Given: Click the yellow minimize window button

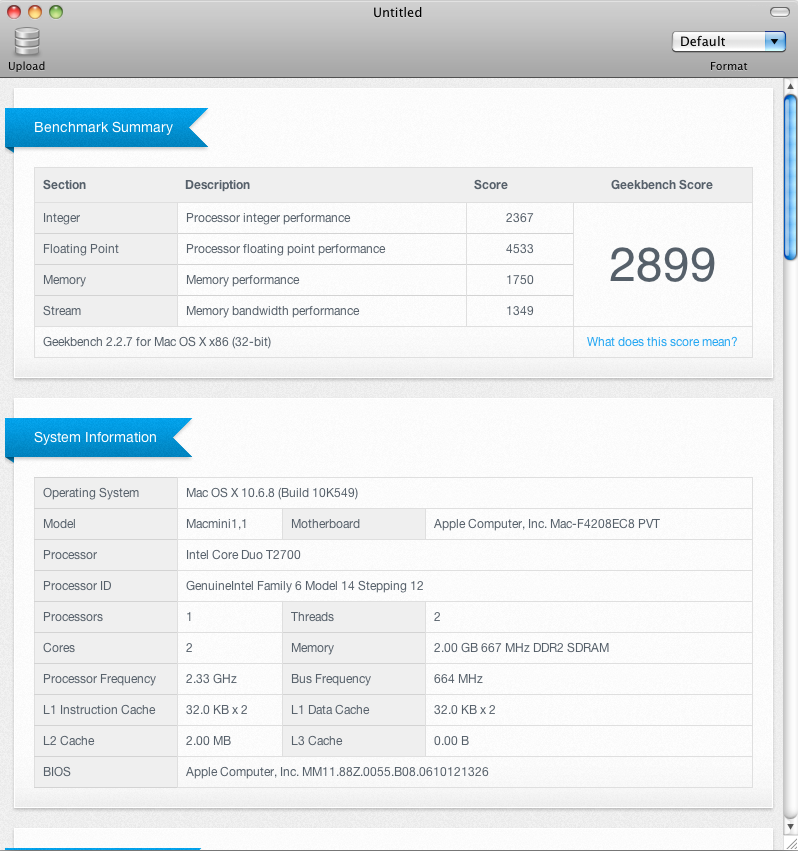Looking at the screenshot, I should click(x=35, y=12).
